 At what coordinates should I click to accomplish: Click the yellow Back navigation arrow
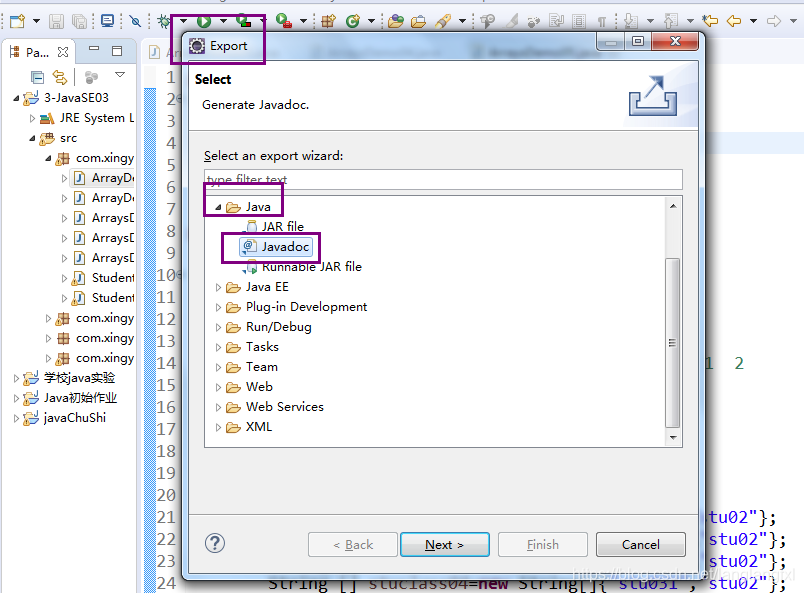[x=734, y=21]
